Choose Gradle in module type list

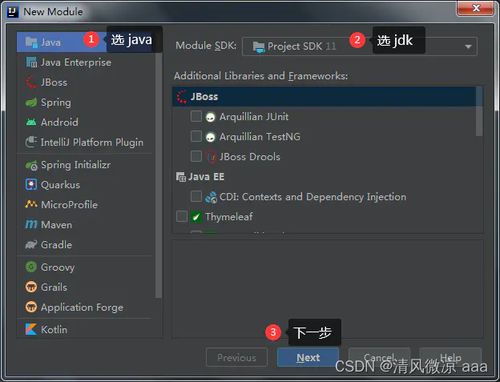pyautogui.click(x=56, y=245)
